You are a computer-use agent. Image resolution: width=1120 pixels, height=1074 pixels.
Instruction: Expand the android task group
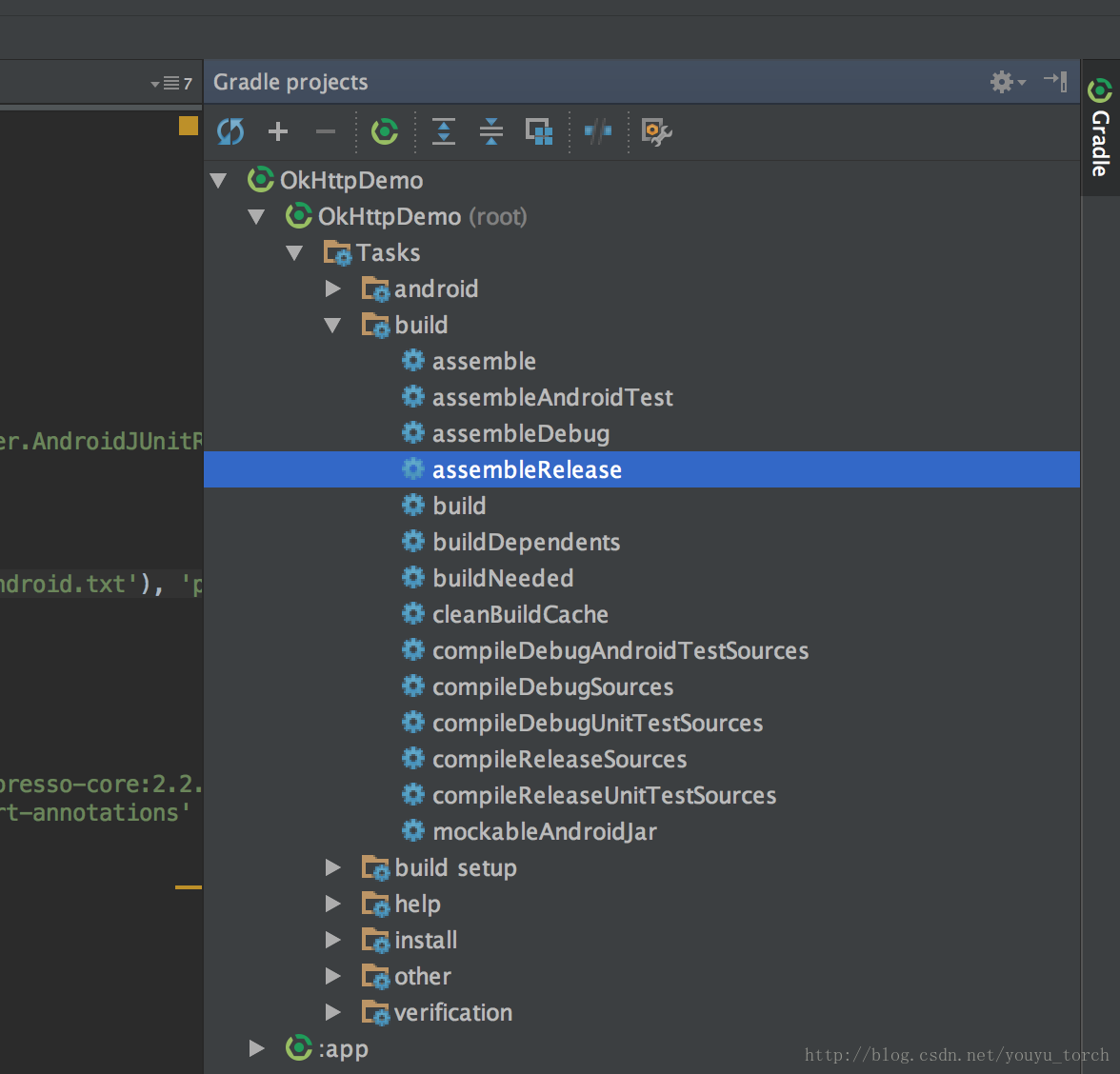[x=333, y=289]
